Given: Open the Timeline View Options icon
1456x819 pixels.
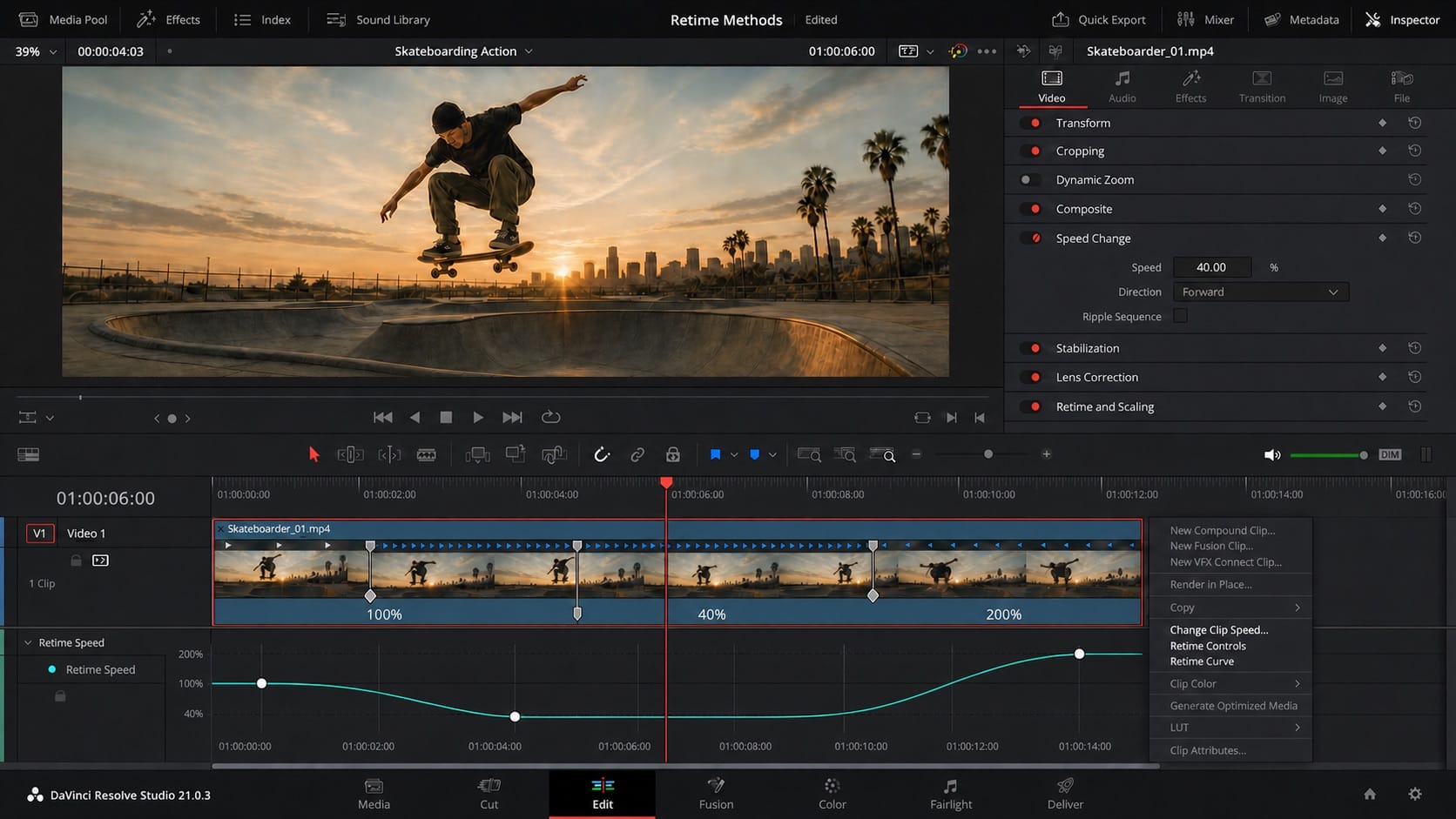Looking at the screenshot, I should [28, 454].
